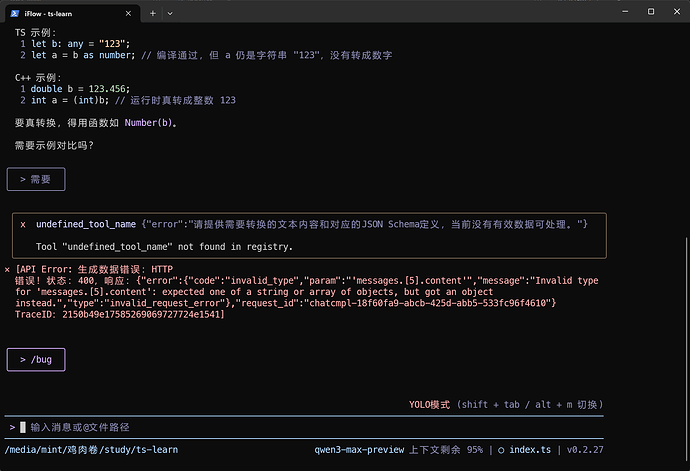Click the /bug command box

[36, 358]
